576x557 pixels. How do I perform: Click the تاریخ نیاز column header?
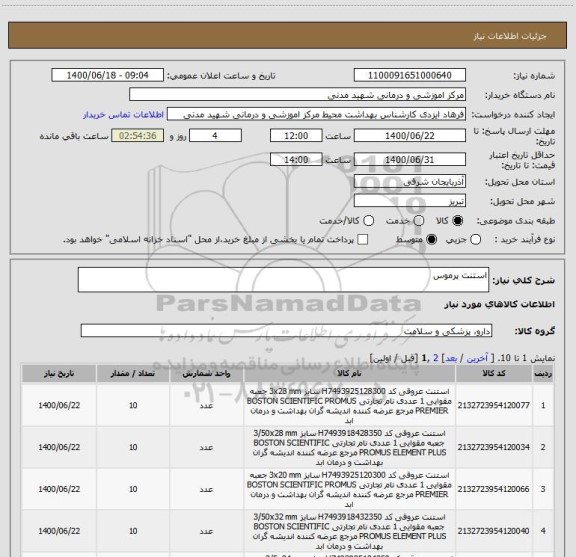point(59,374)
